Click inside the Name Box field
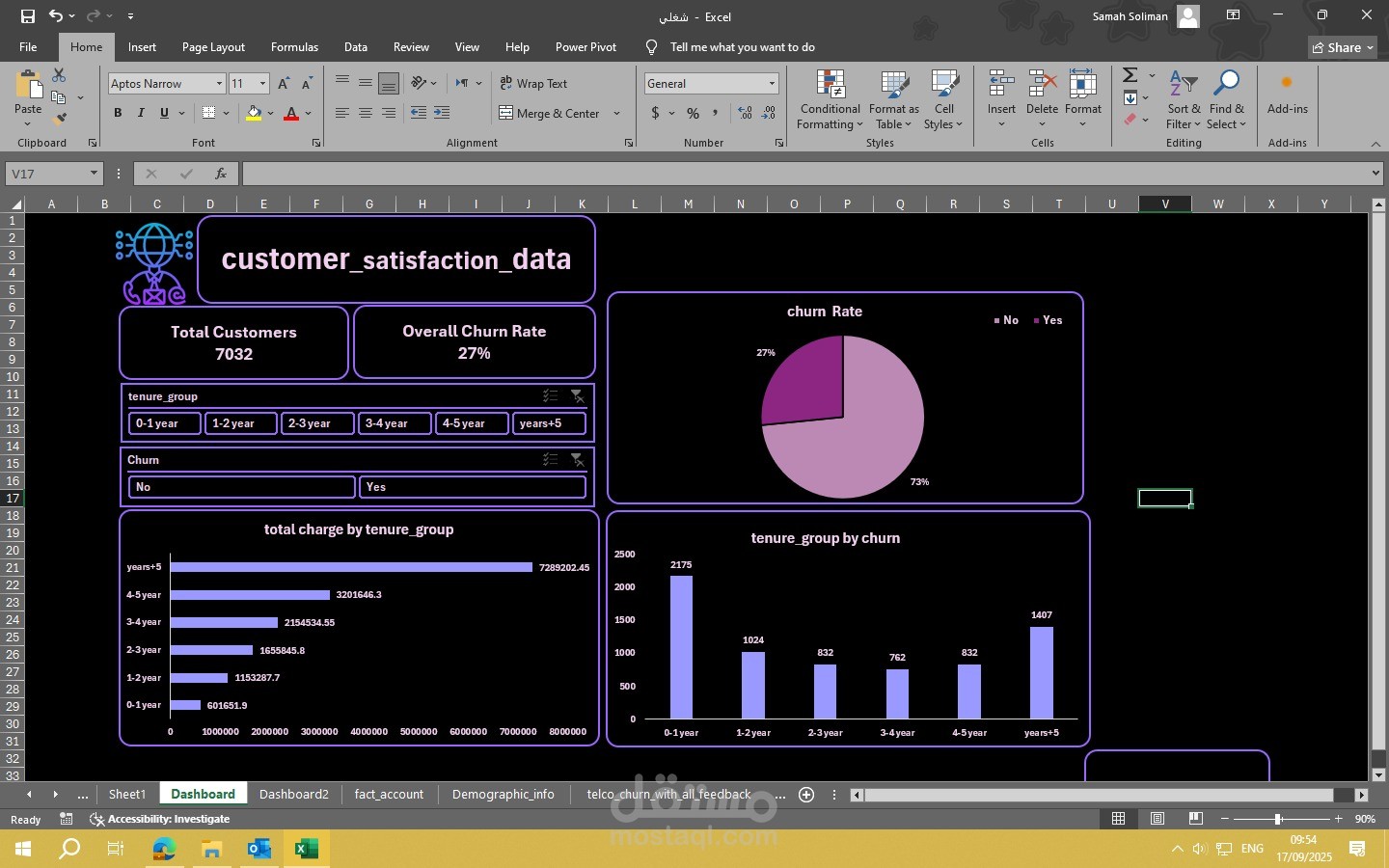 tap(46, 174)
